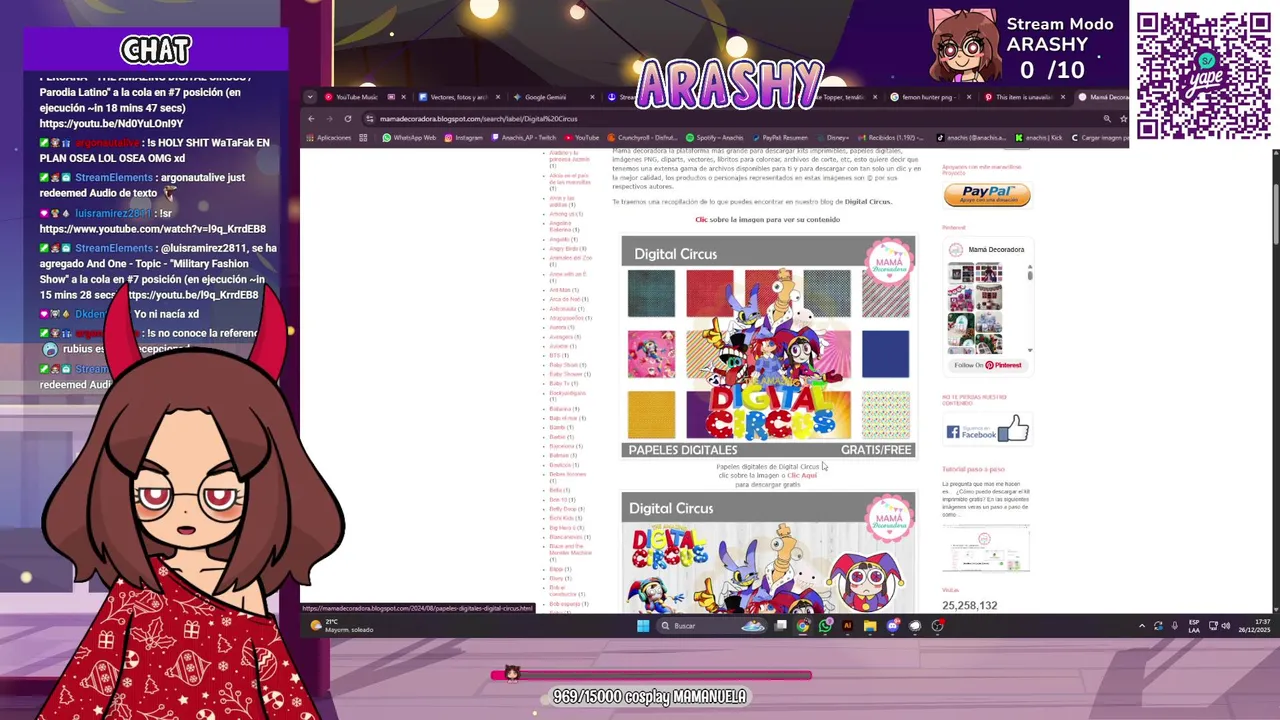
Task: Select the Mamá Decoradora tab
Action: (x=1103, y=97)
